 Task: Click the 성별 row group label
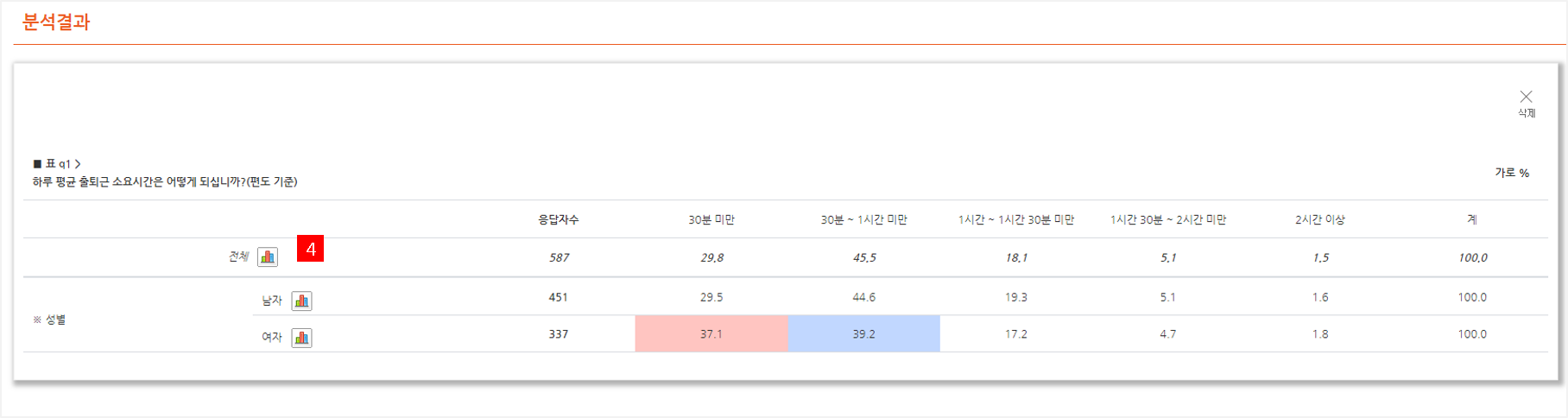(55, 320)
